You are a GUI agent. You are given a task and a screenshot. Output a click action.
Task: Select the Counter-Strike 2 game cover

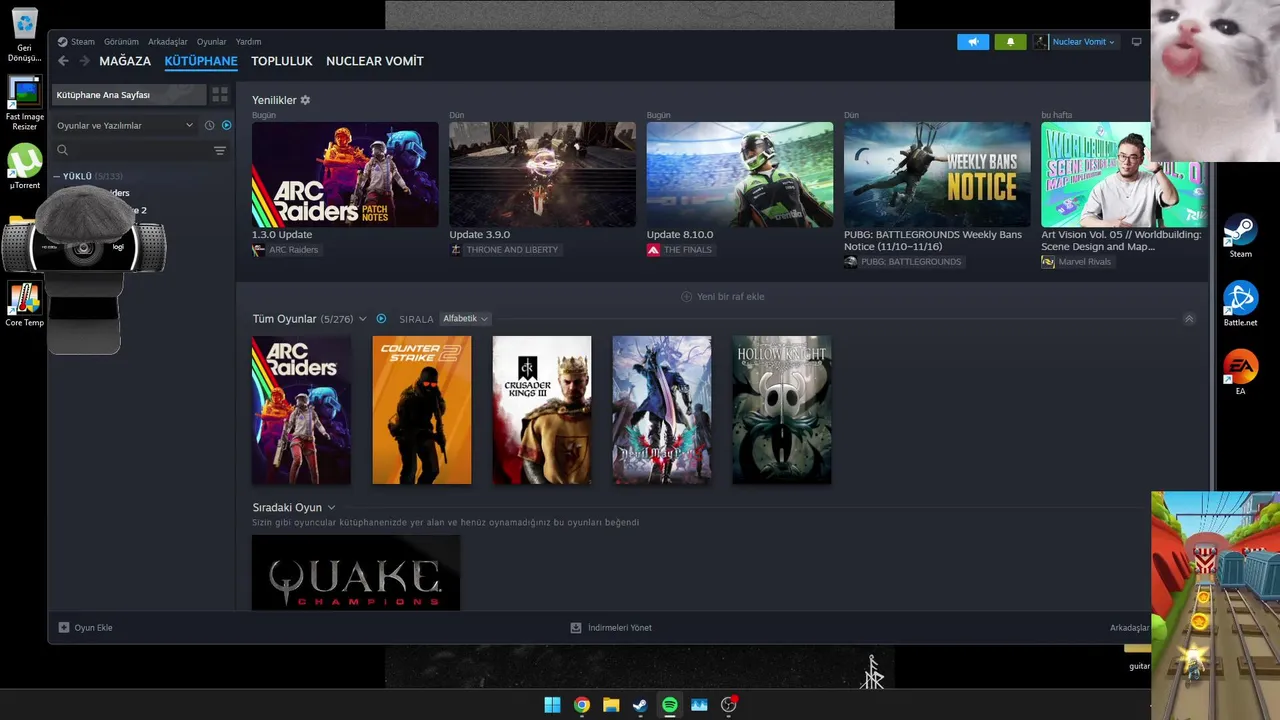coord(422,410)
